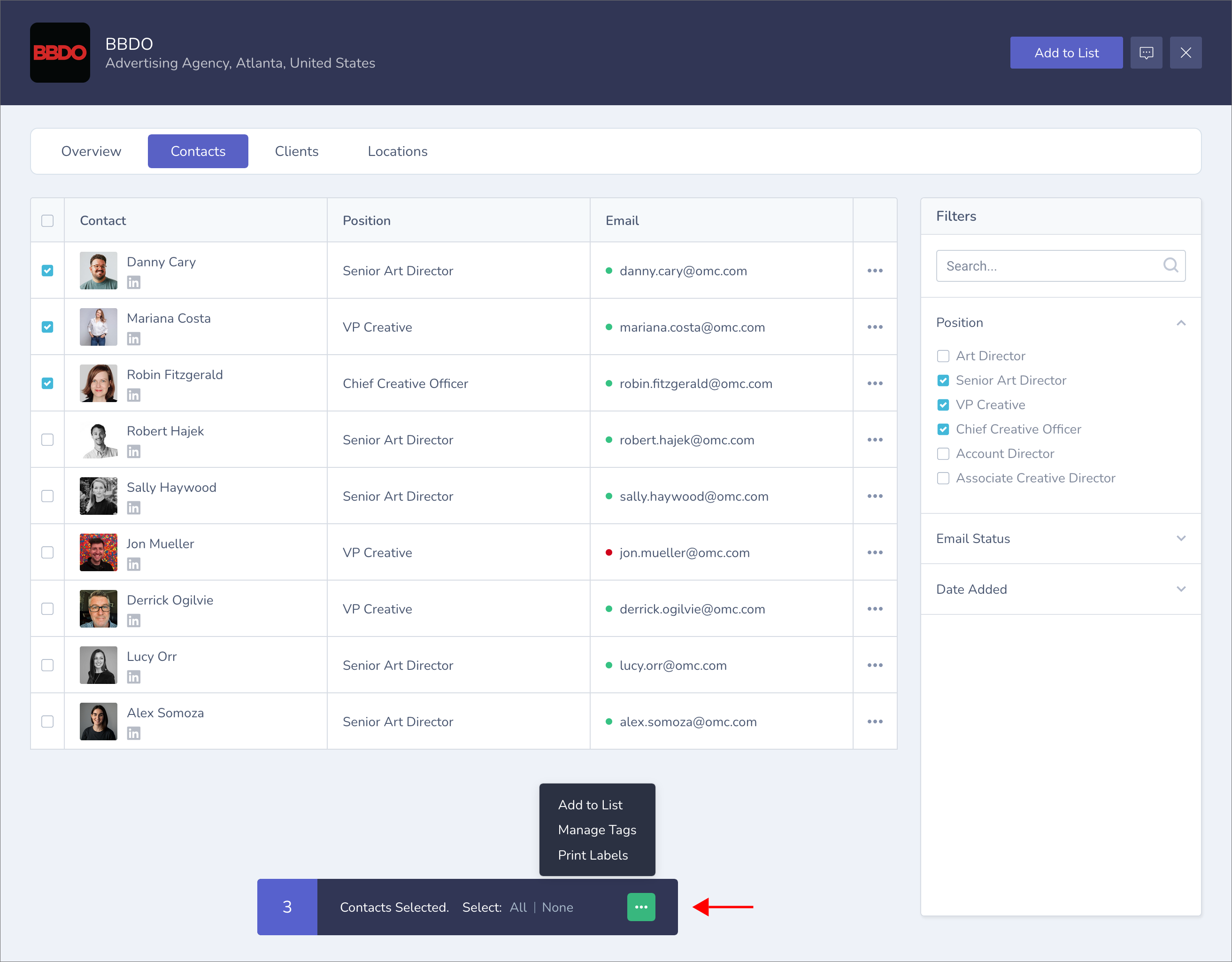Screen dimensions: 1232x962
Task: Choose Print Labels from popup menu
Action: click(x=593, y=855)
